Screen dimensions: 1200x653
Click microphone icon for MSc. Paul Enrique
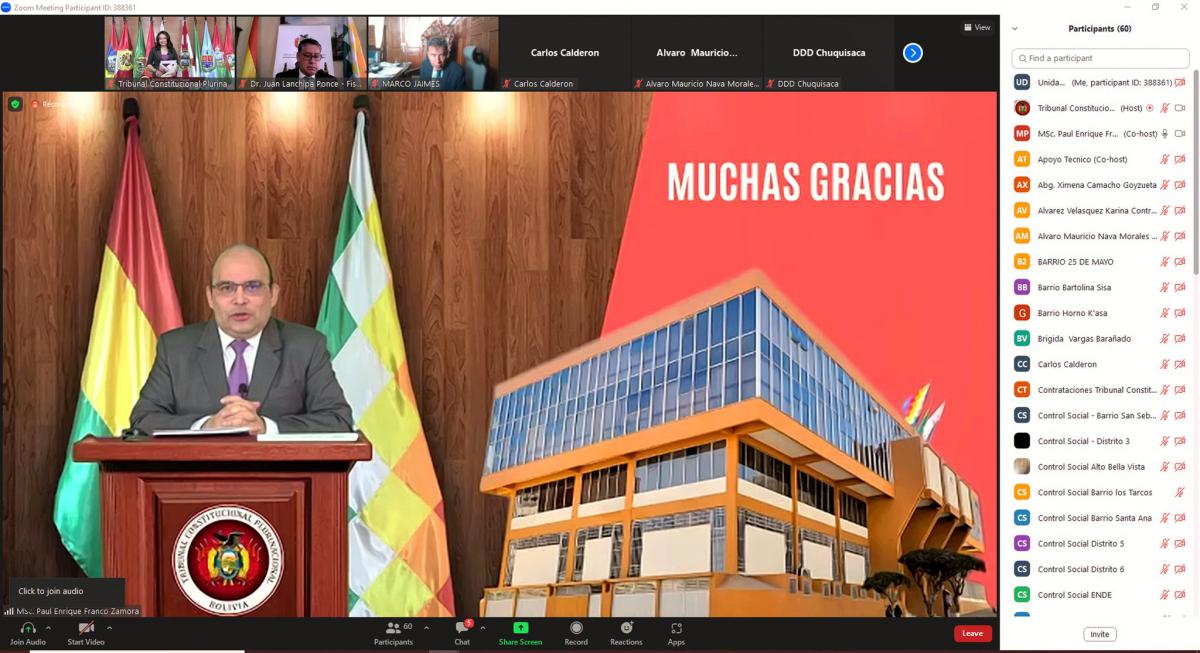pos(1164,134)
